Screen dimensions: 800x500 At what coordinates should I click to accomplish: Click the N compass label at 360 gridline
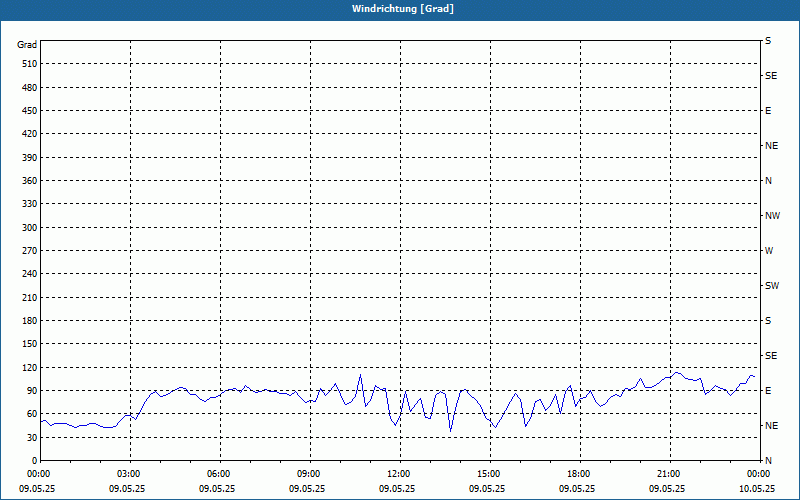tap(768, 181)
